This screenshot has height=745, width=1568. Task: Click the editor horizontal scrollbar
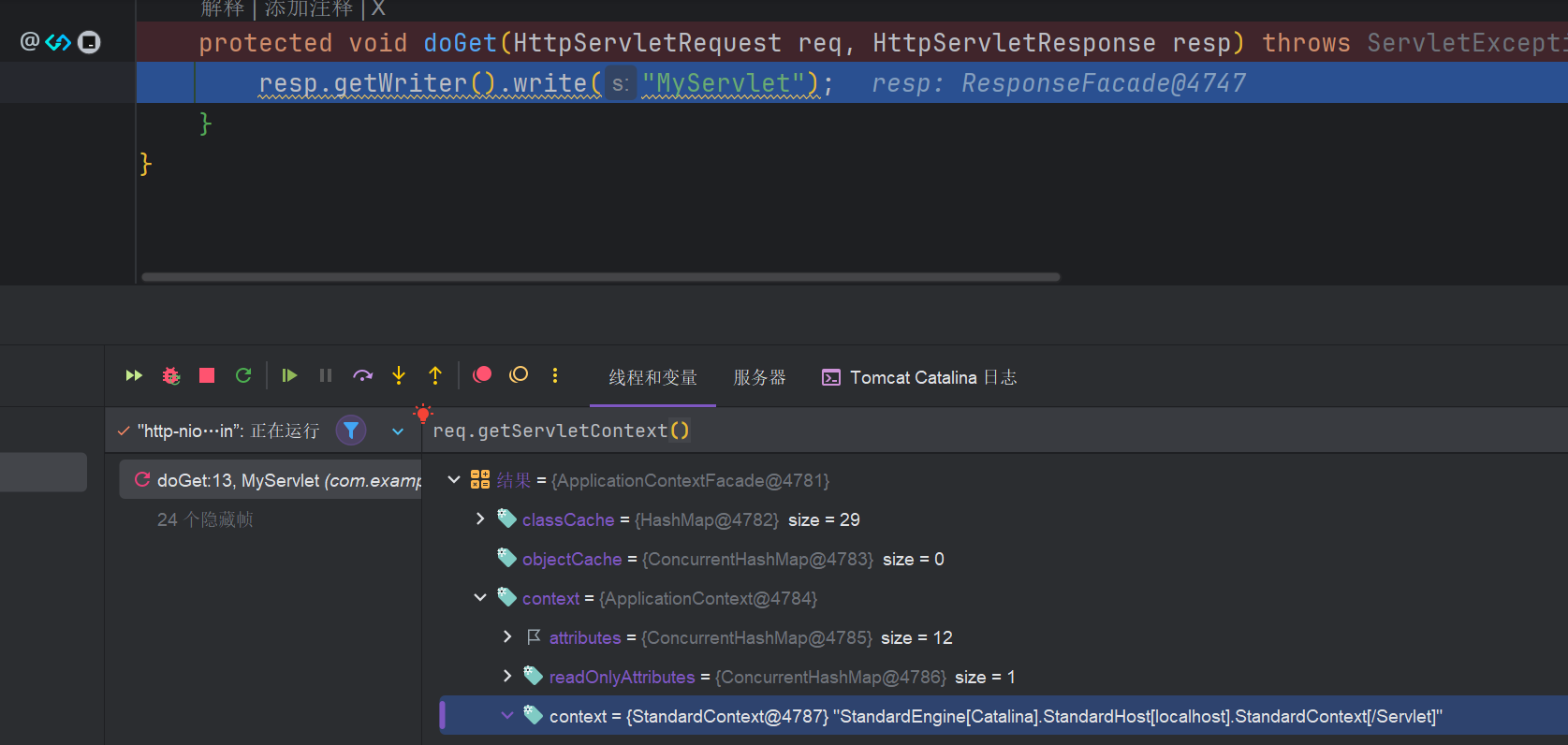coord(600,277)
